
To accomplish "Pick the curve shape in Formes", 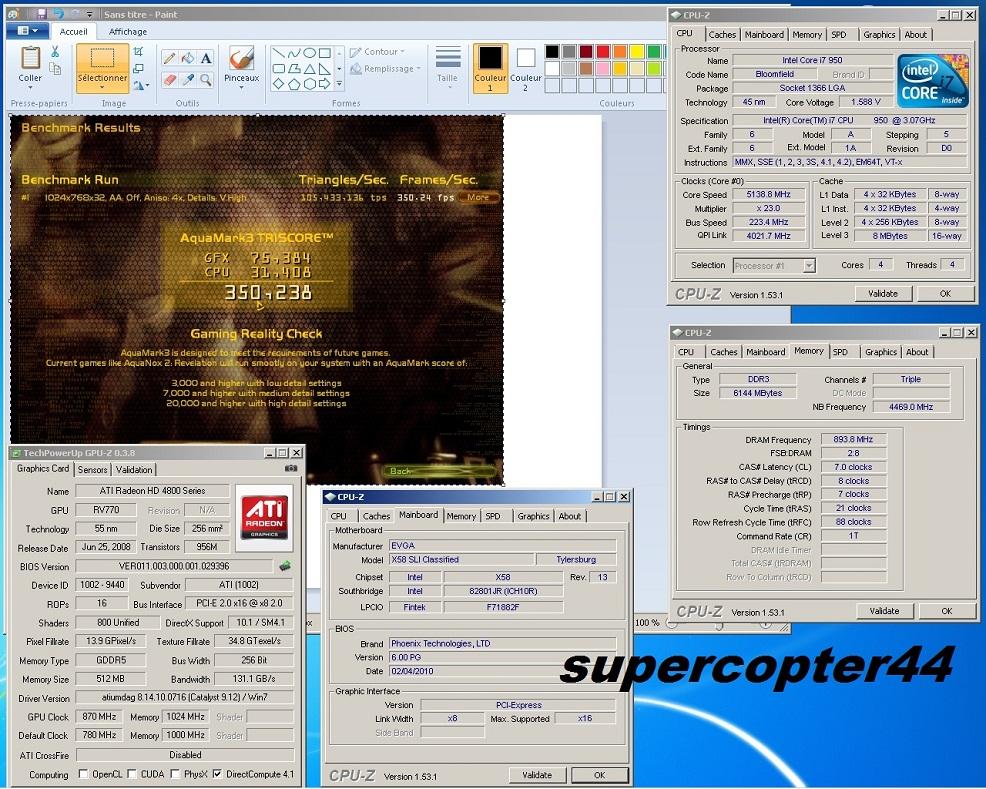I will (x=294, y=53).
